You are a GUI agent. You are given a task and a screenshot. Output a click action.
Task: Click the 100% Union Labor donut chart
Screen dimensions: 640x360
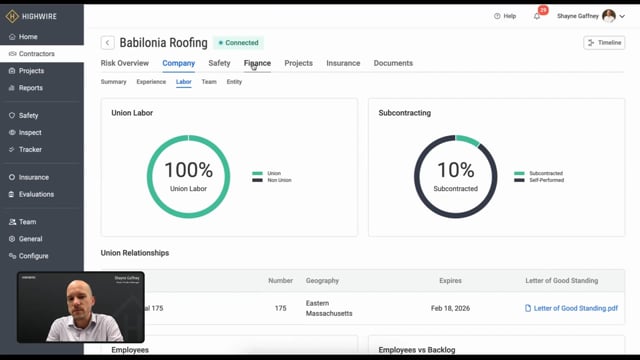point(188,176)
